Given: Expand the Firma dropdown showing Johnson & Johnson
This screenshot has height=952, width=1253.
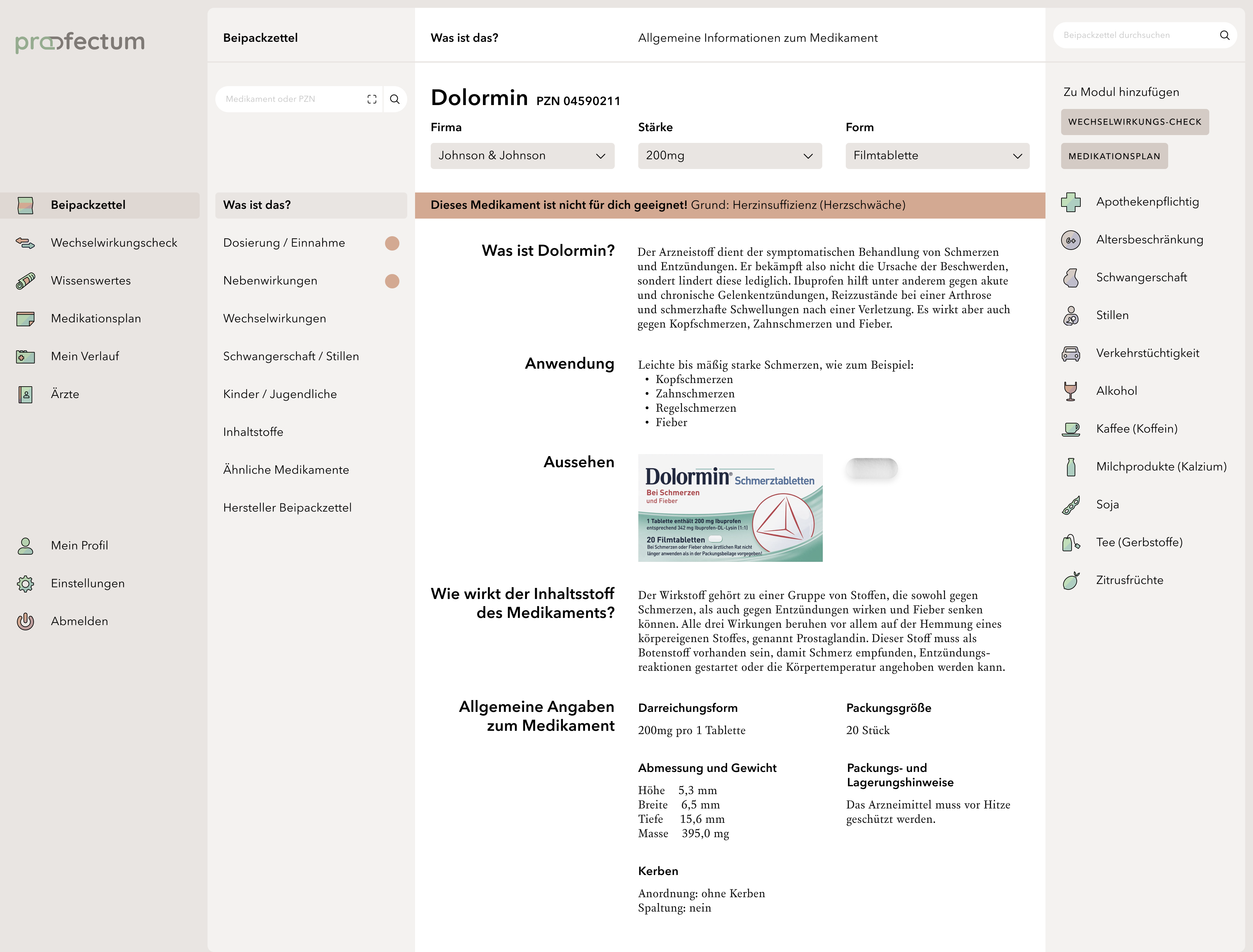Looking at the screenshot, I should (522, 156).
